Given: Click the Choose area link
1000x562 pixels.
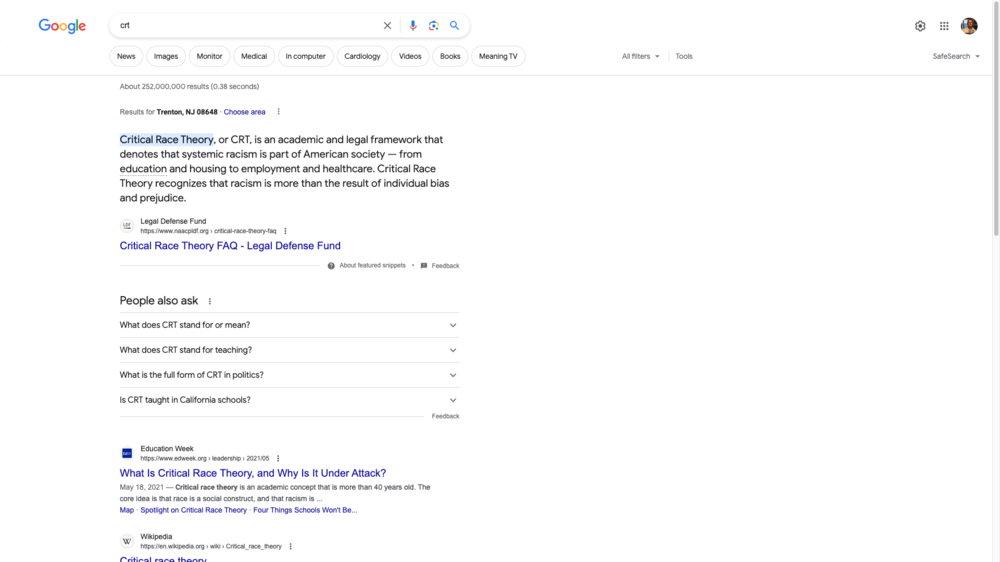Looking at the screenshot, I should 244,112.
